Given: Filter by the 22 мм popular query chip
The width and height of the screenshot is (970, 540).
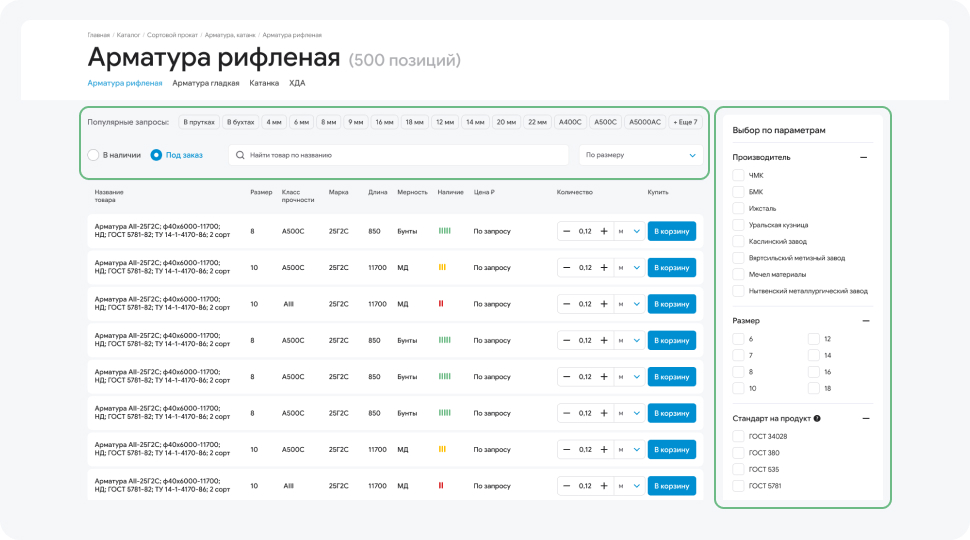Looking at the screenshot, I should pyautogui.click(x=537, y=122).
